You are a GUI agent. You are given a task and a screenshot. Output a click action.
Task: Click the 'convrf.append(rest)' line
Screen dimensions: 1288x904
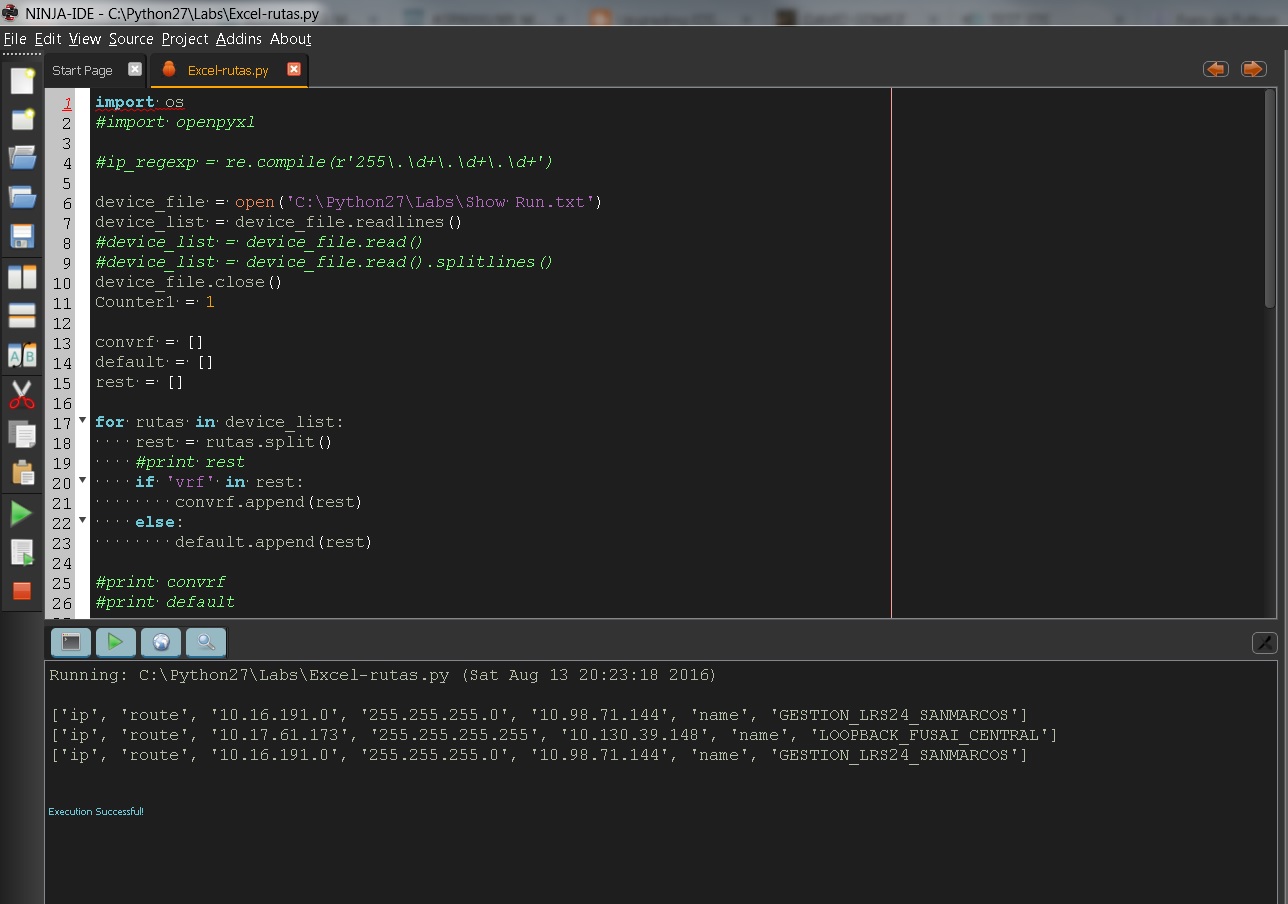(268, 502)
